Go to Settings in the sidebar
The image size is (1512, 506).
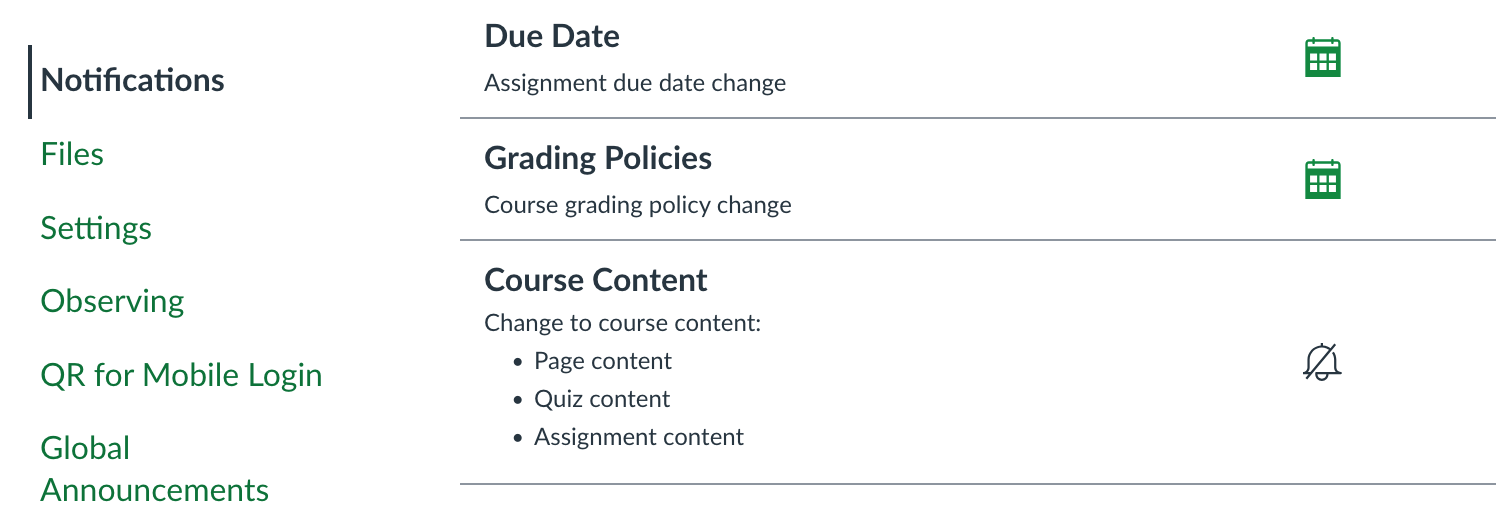(x=96, y=228)
